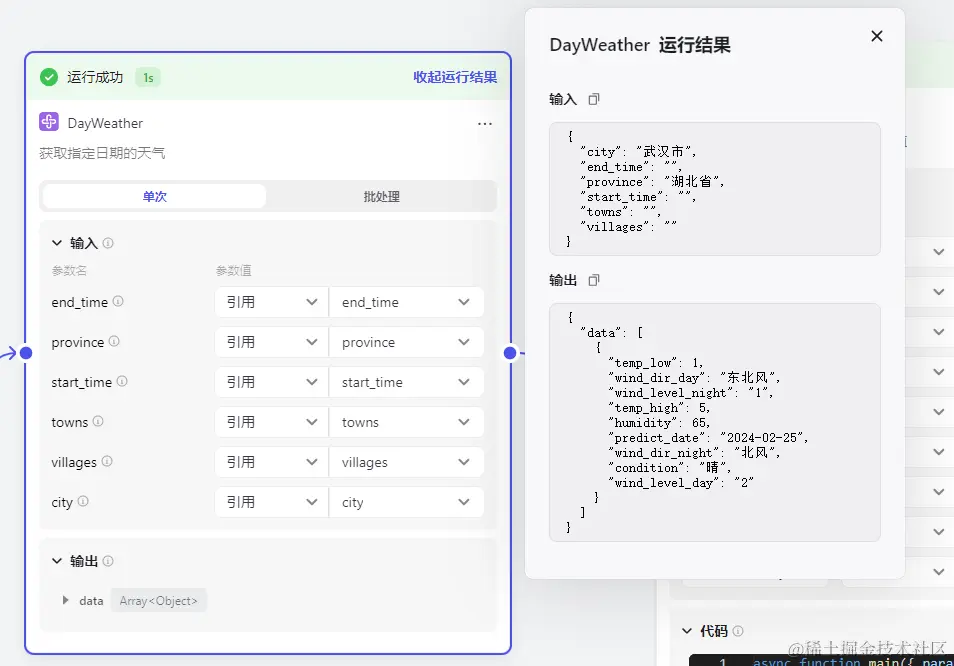Click the "temp_high": 5 output line
954x666 pixels.
660,408
